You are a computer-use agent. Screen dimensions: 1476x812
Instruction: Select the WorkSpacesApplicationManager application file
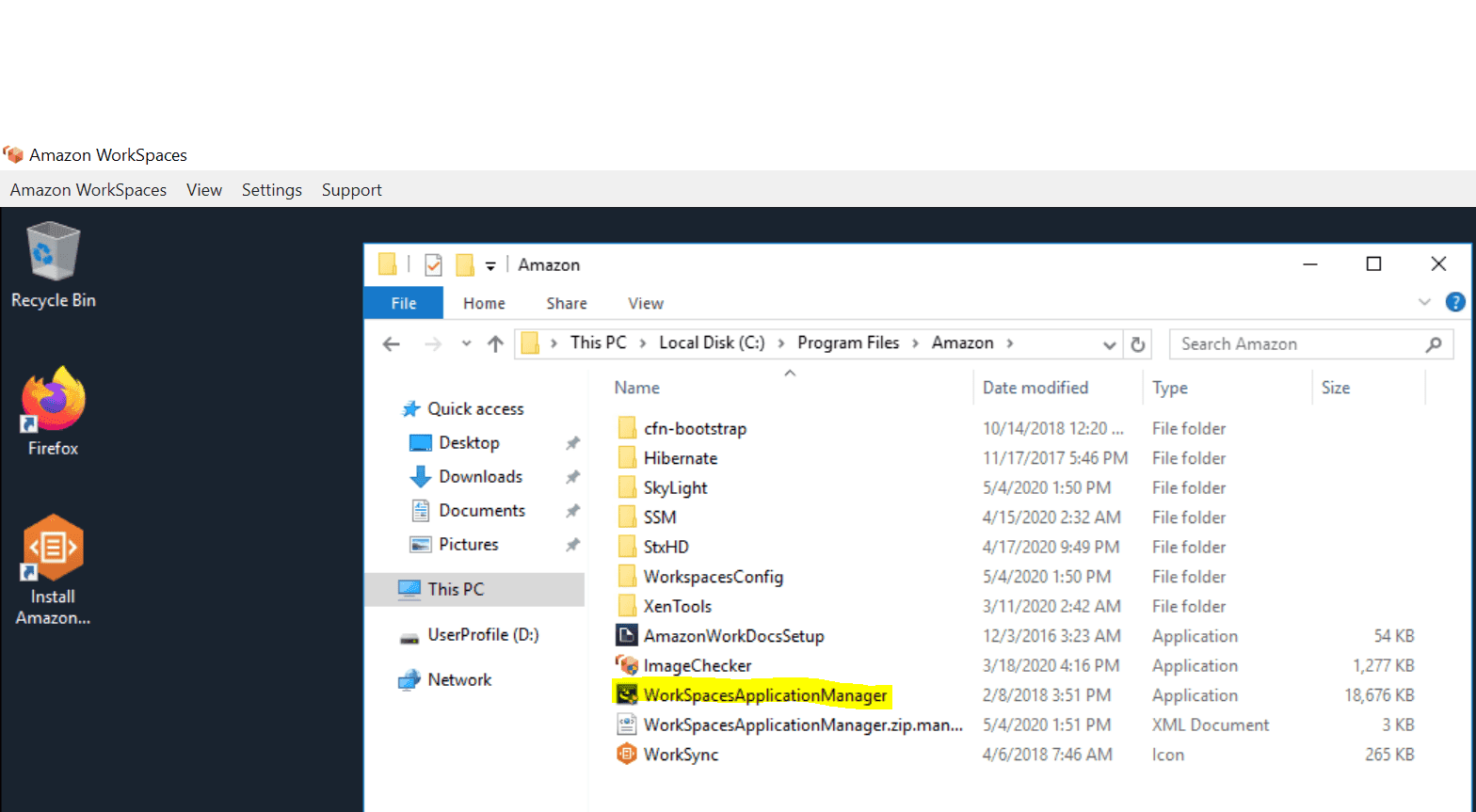[x=764, y=695]
